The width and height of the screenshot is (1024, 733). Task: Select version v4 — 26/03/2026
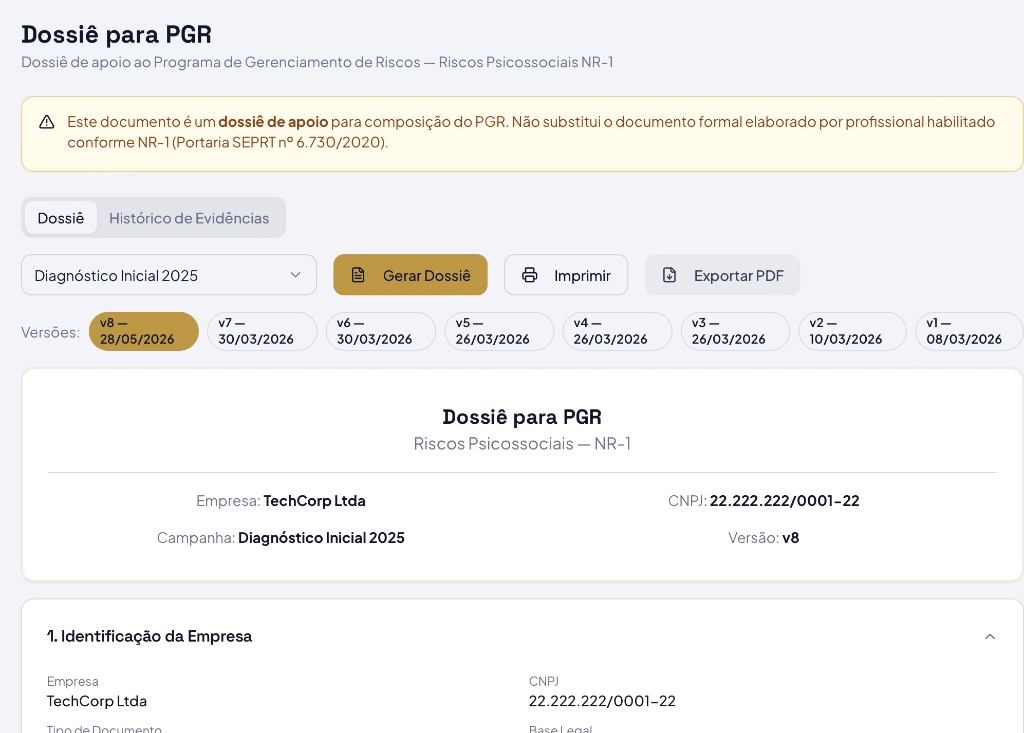point(617,331)
